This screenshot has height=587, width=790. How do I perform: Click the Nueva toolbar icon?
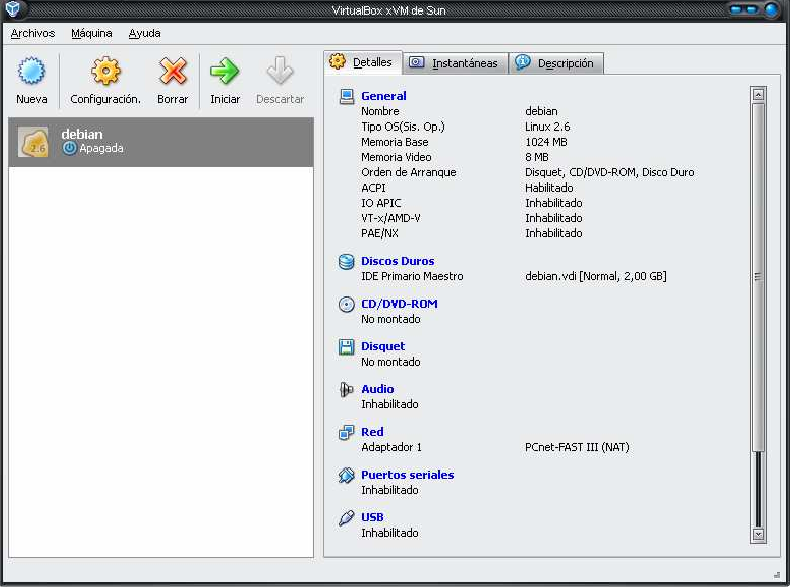pos(32,72)
